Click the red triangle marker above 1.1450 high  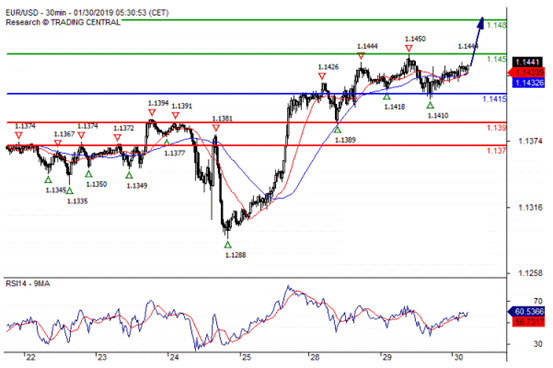click(409, 48)
